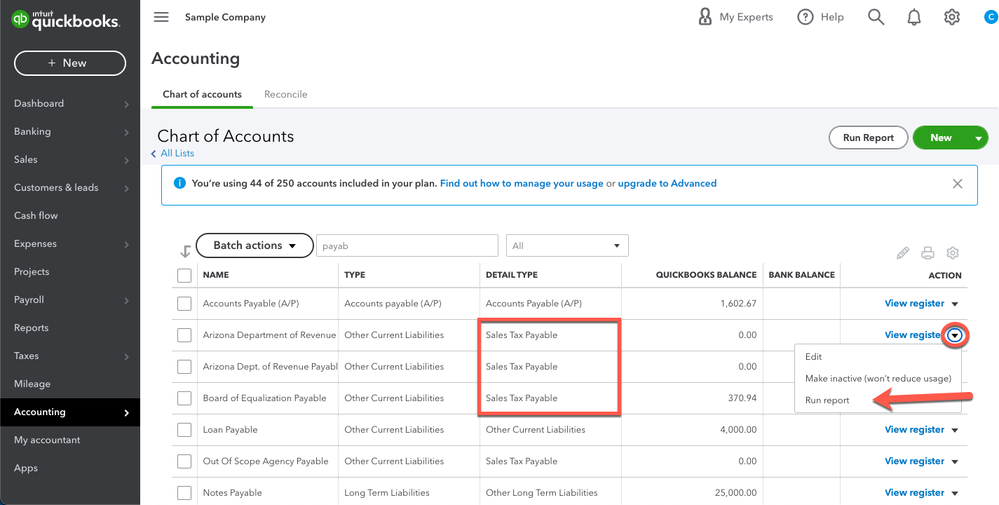Open action arrow for Out Of Scope Agency Payable

coord(954,461)
